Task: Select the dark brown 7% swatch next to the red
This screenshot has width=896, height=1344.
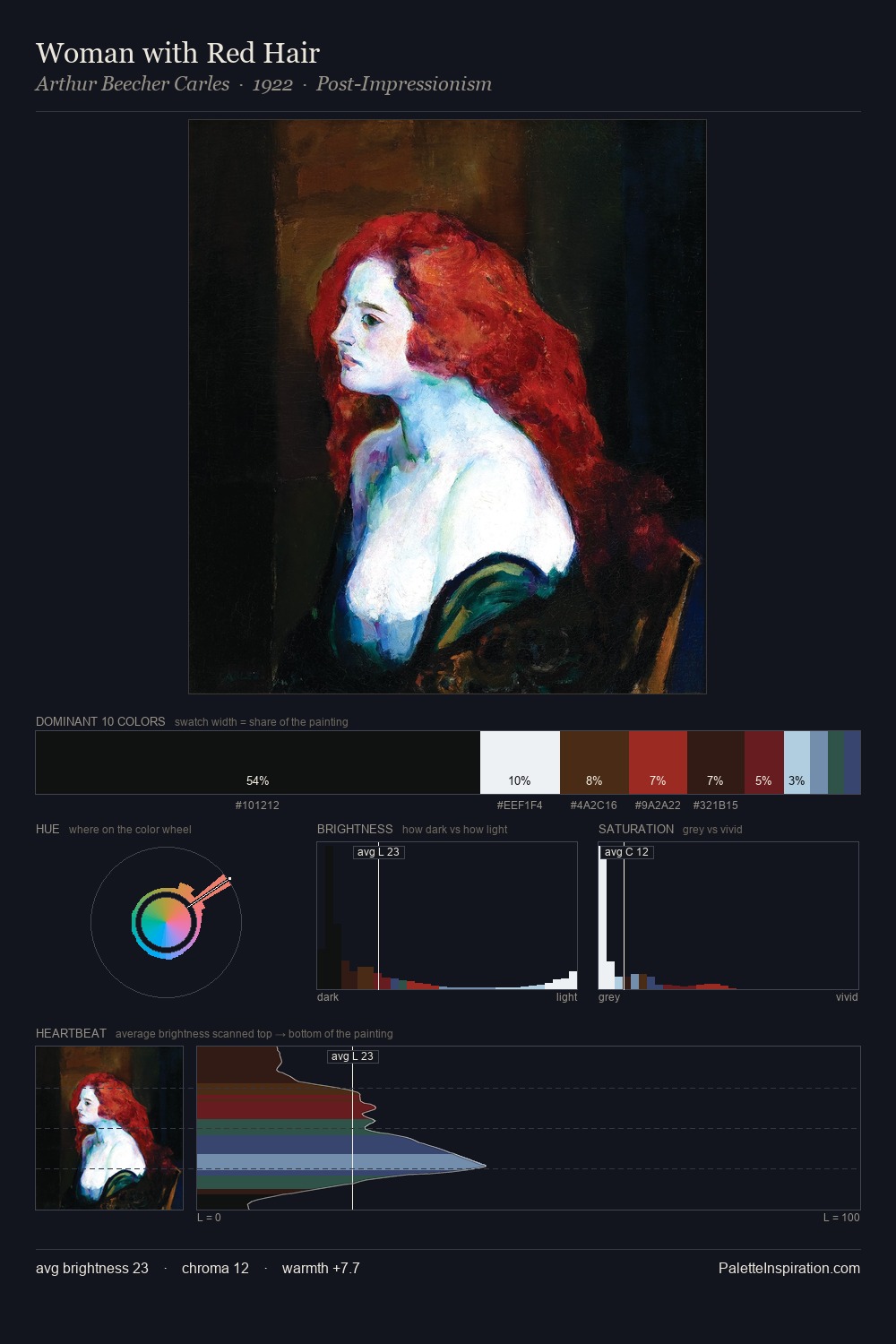Action: click(x=716, y=762)
